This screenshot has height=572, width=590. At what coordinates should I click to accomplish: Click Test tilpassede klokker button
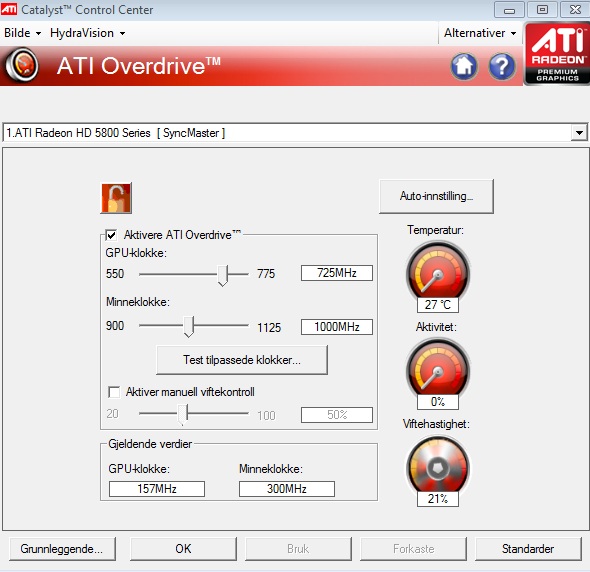pyautogui.click(x=242, y=360)
